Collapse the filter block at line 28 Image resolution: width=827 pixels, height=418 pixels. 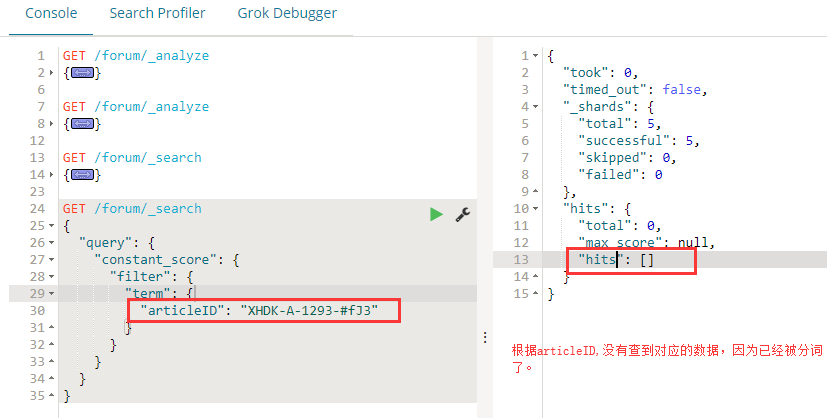[52, 277]
